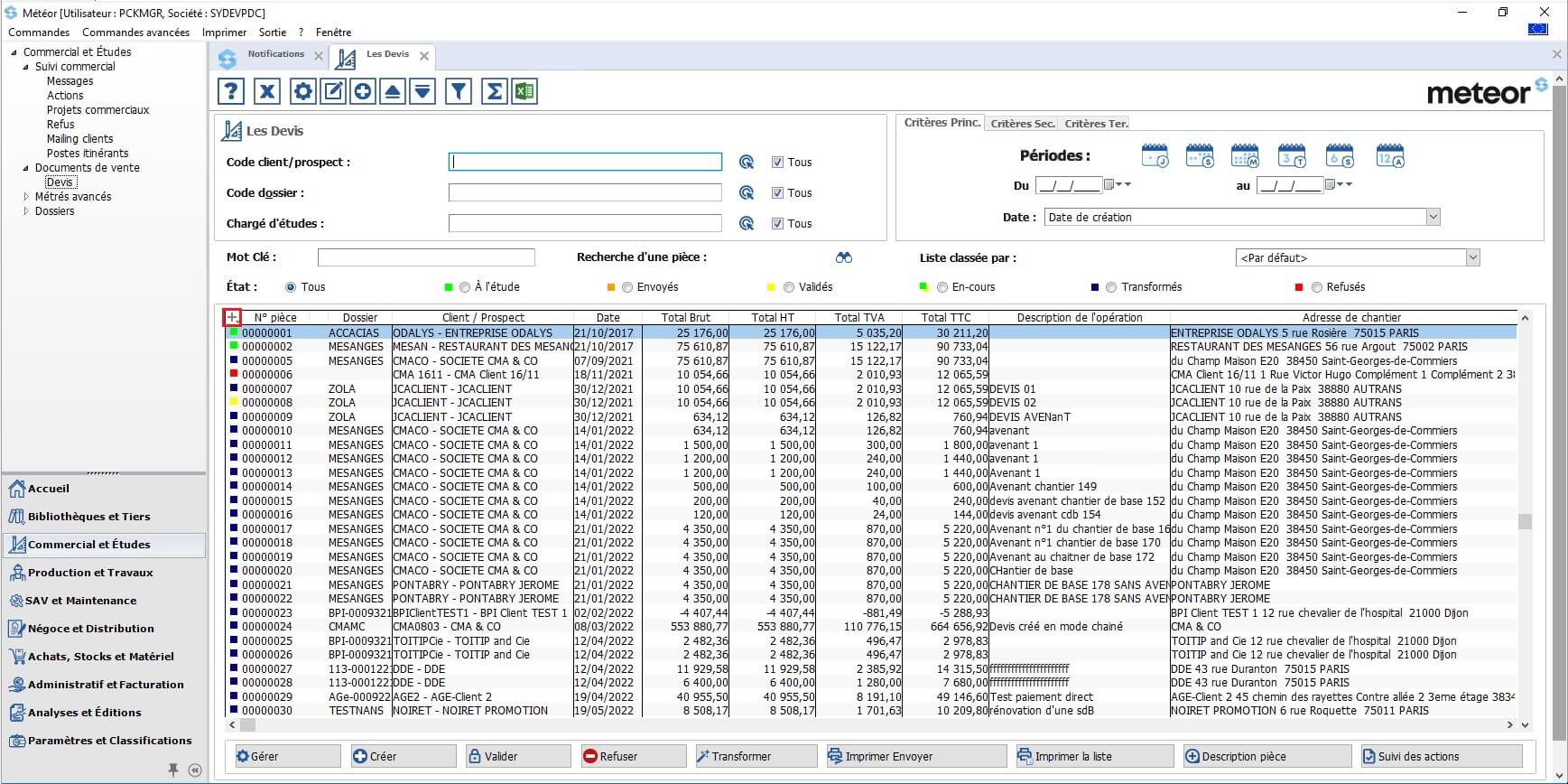This screenshot has width=1568, height=784.
Task: Uncheck Tous for Code client/prospect
Action: point(777,163)
